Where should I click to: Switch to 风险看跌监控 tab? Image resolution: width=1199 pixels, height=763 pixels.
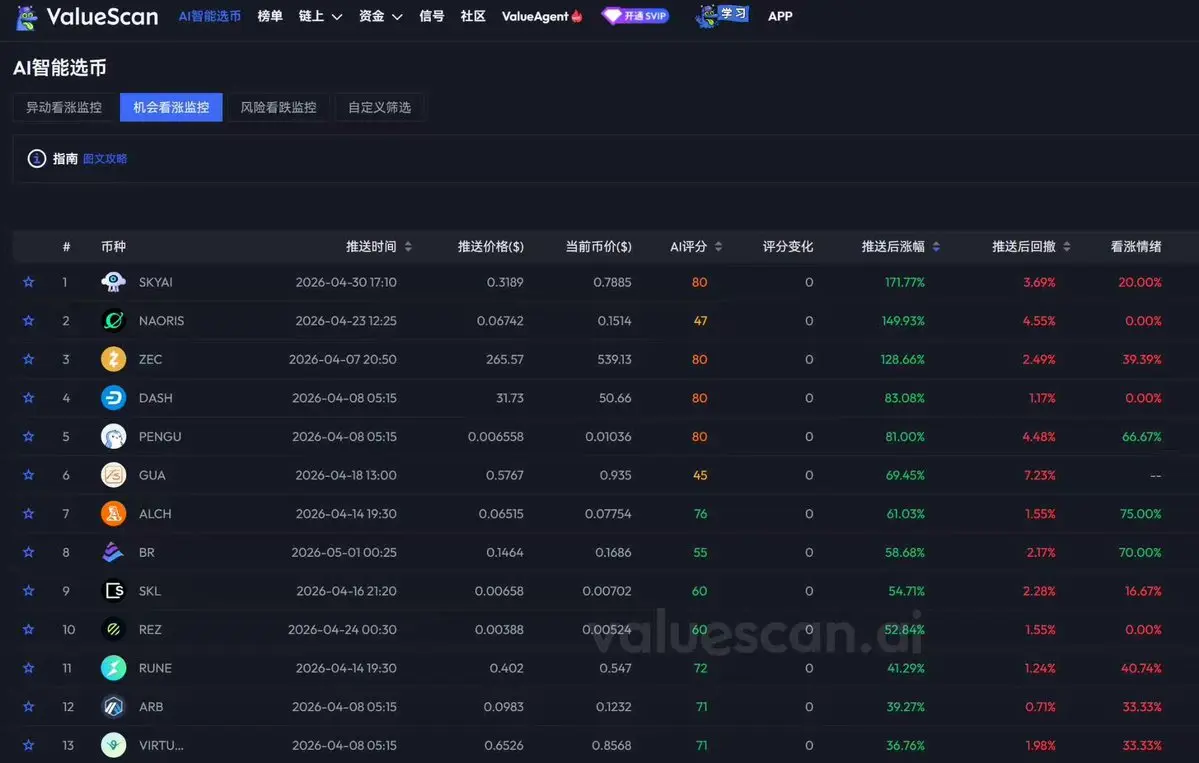click(x=278, y=107)
